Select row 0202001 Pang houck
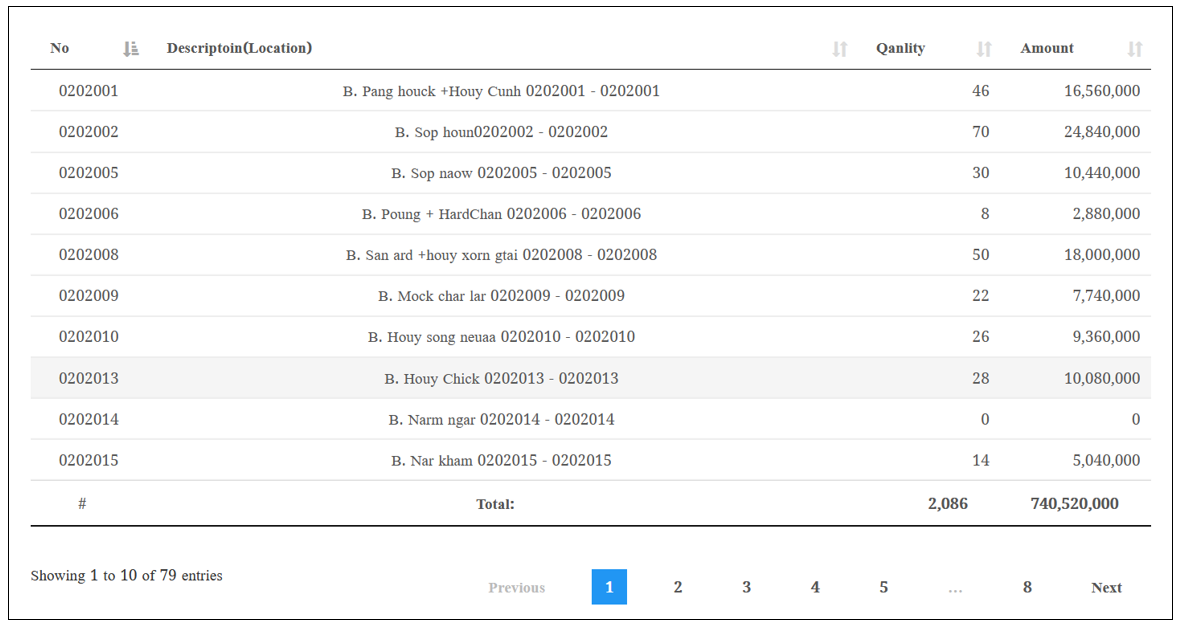 click(x=501, y=91)
